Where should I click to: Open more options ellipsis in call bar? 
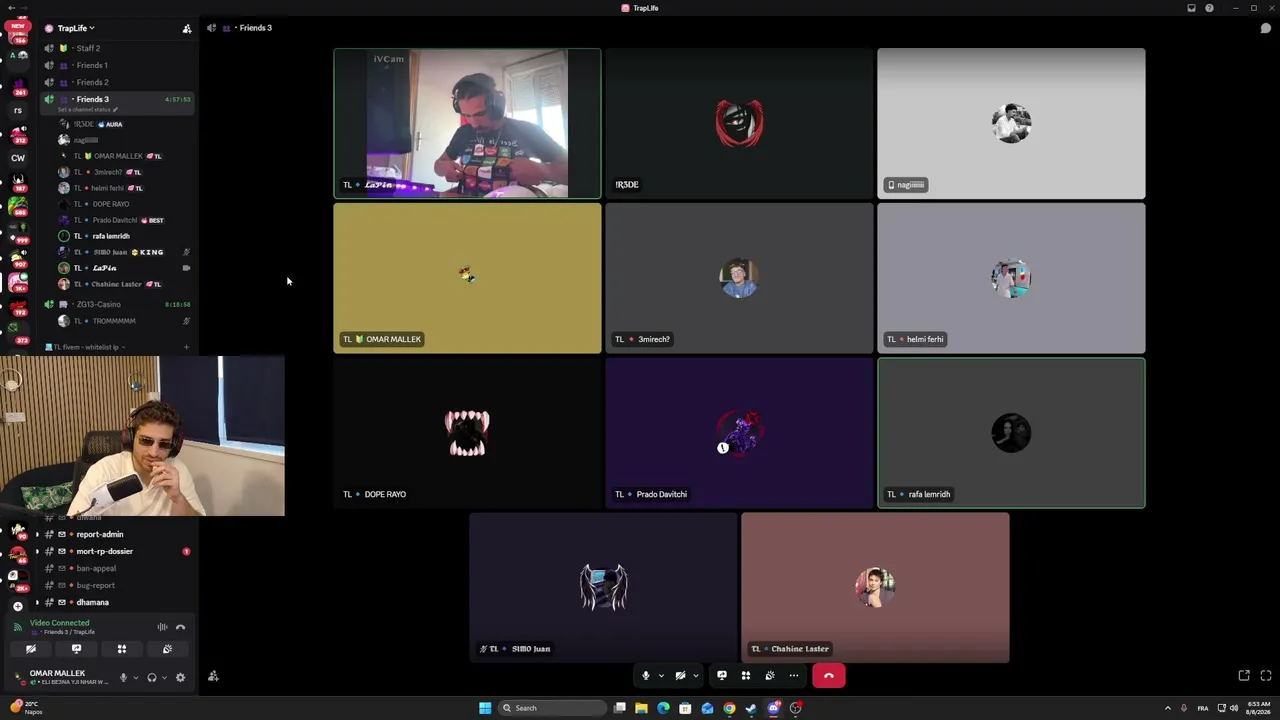pyautogui.click(x=794, y=676)
